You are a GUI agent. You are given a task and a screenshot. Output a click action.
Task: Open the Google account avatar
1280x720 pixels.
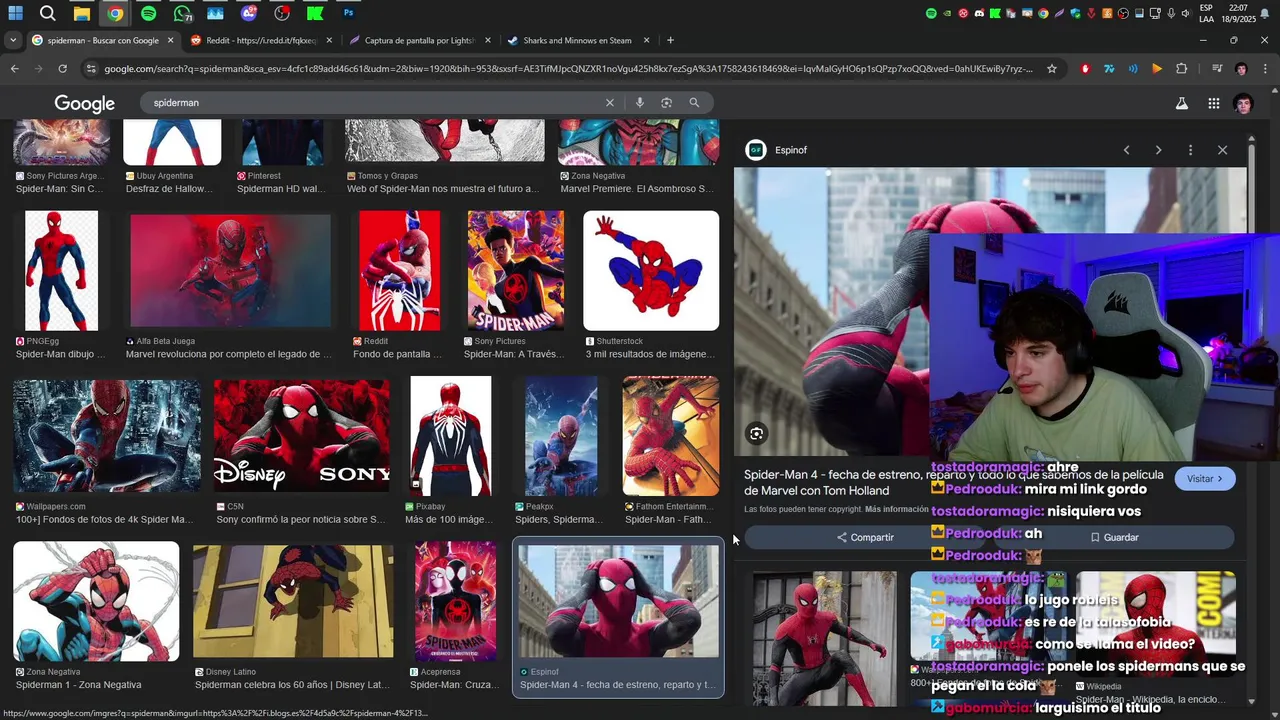pyautogui.click(x=1243, y=104)
